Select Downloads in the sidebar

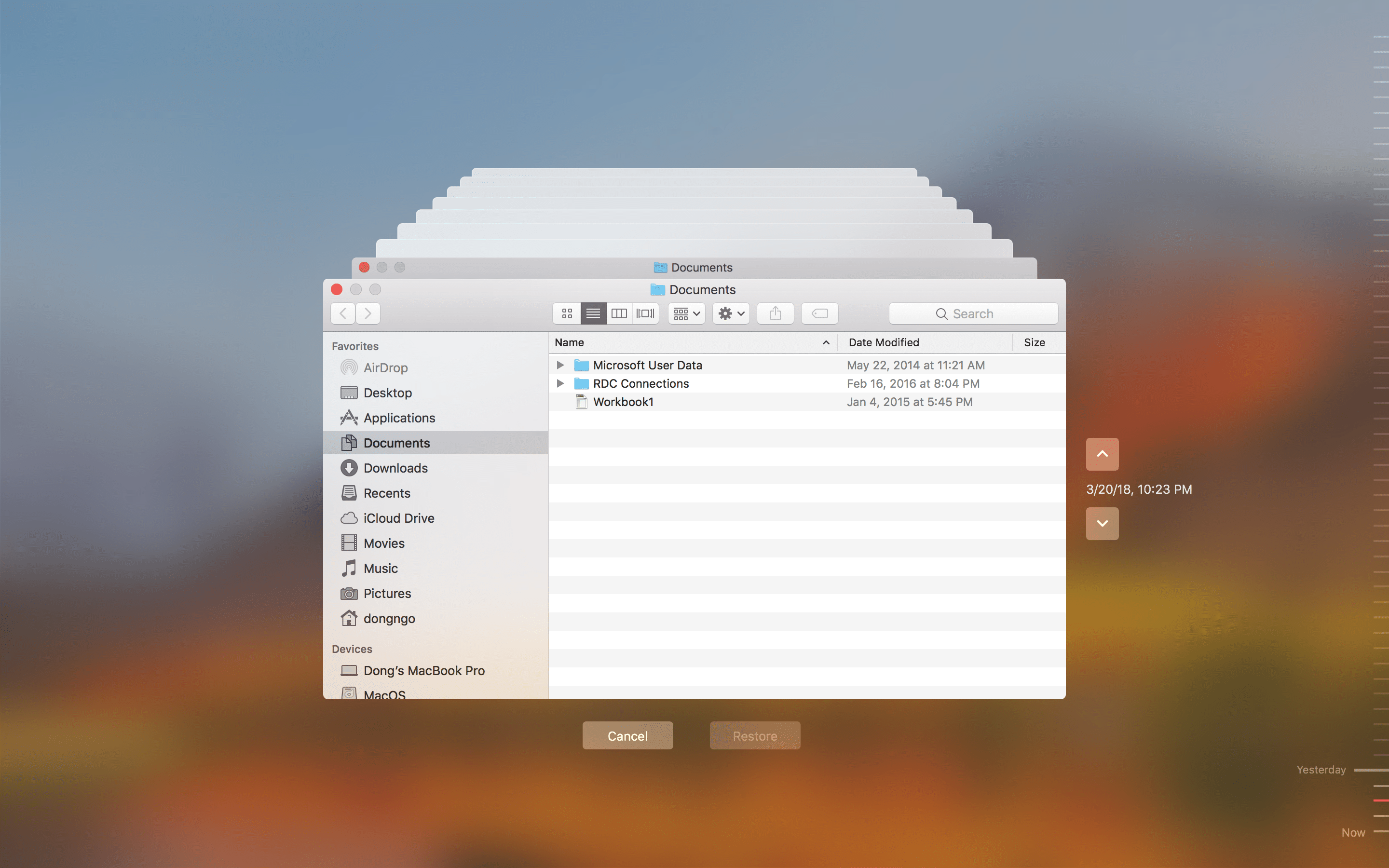pos(395,468)
